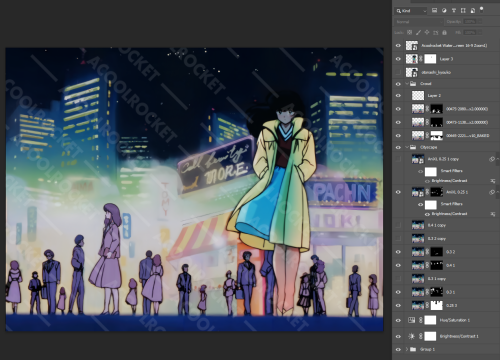The image size is (500, 360).
Task: Click mask link icon on layer 0.4 1
Action: pos(427,265)
